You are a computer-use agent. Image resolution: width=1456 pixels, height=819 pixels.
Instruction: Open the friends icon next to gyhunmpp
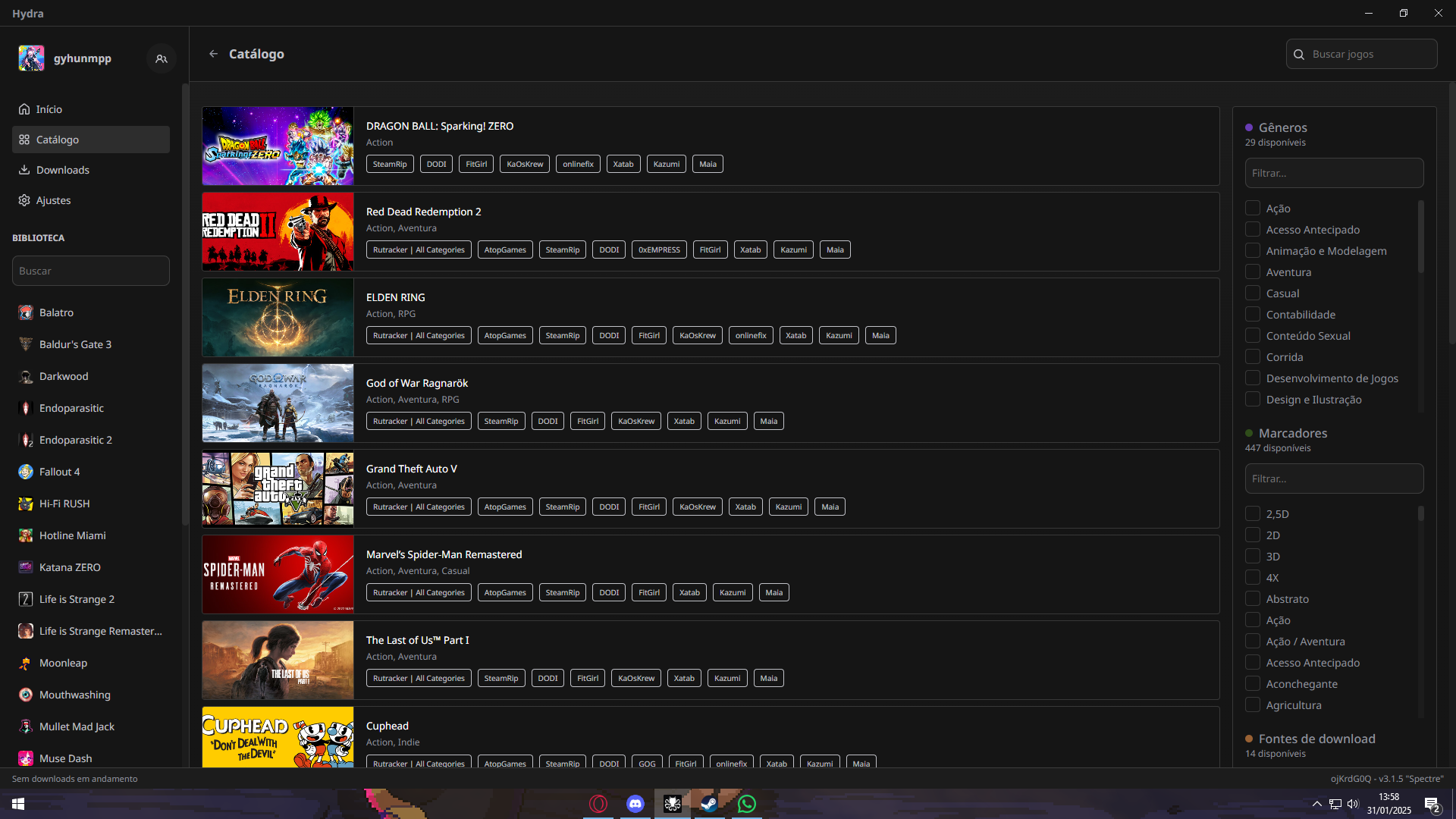[161, 58]
